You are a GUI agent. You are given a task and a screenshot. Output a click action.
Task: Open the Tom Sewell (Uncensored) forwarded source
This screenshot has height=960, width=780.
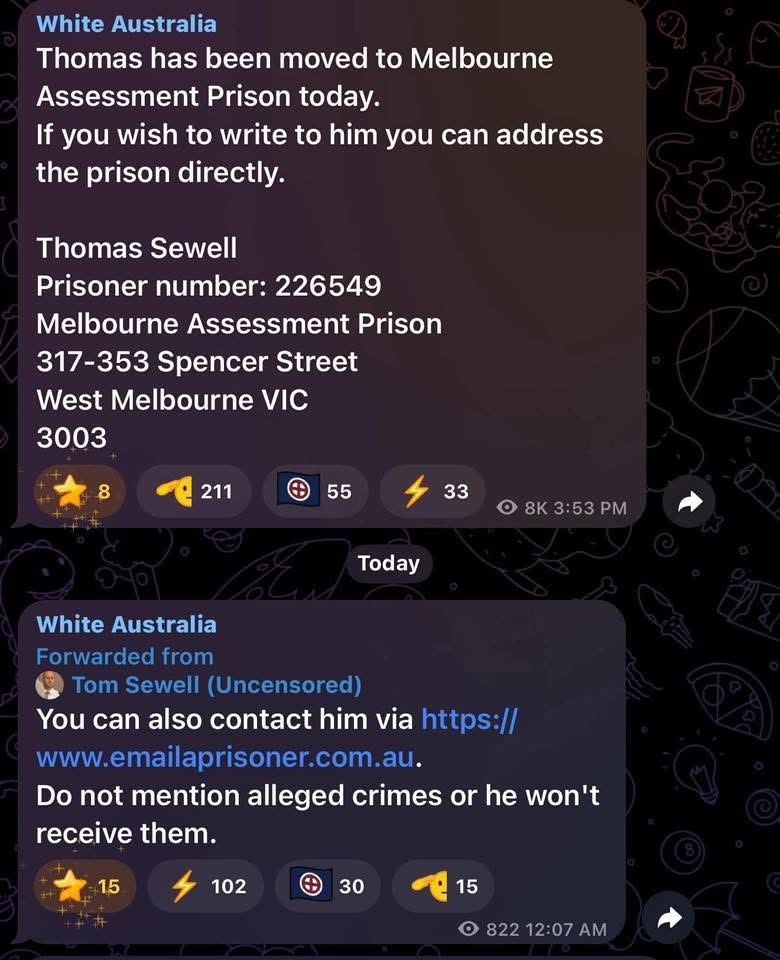(217, 685)
